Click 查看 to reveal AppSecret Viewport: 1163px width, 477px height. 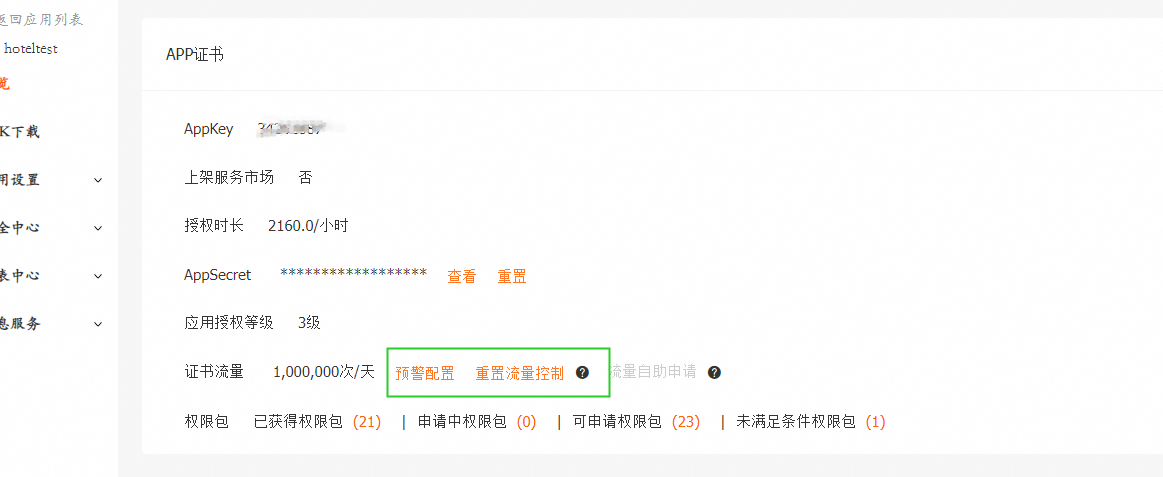(x=461, y=277)
